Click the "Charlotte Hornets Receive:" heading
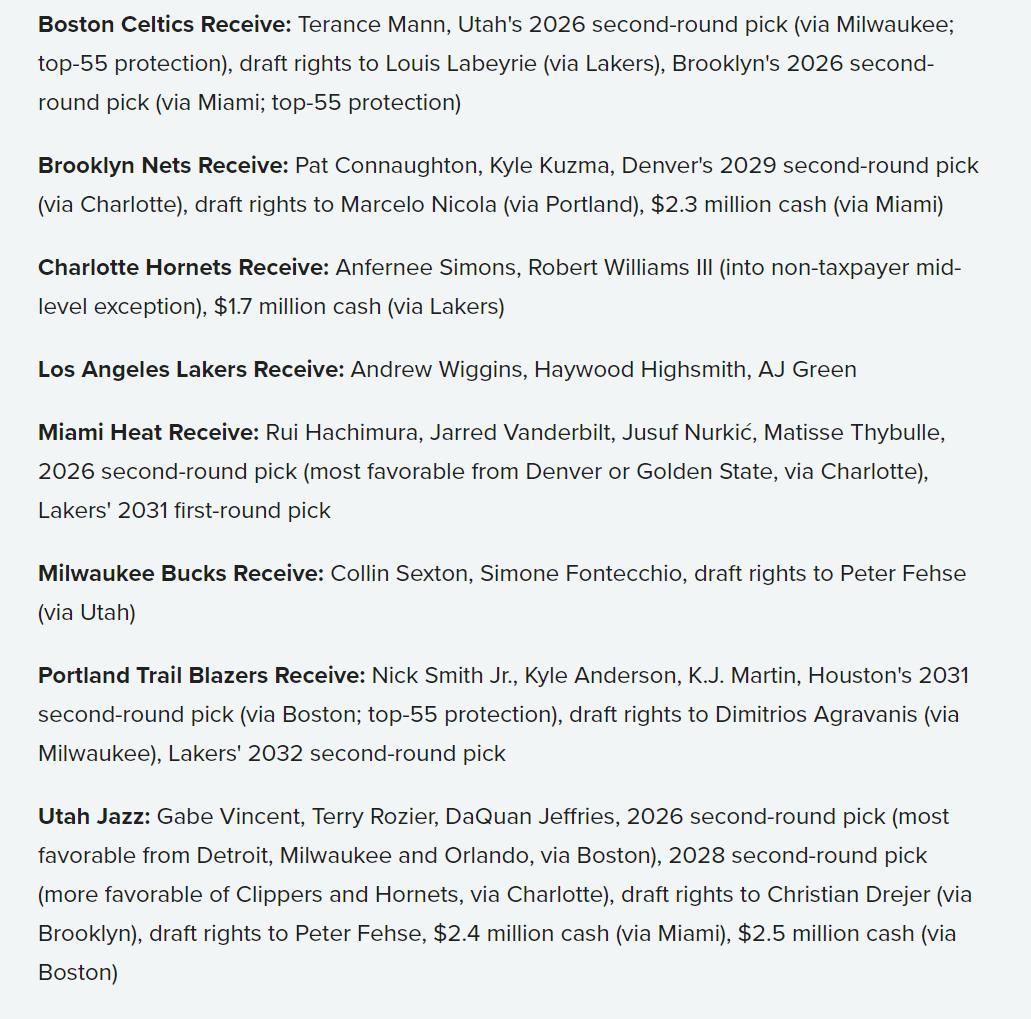 pos(183,268)
